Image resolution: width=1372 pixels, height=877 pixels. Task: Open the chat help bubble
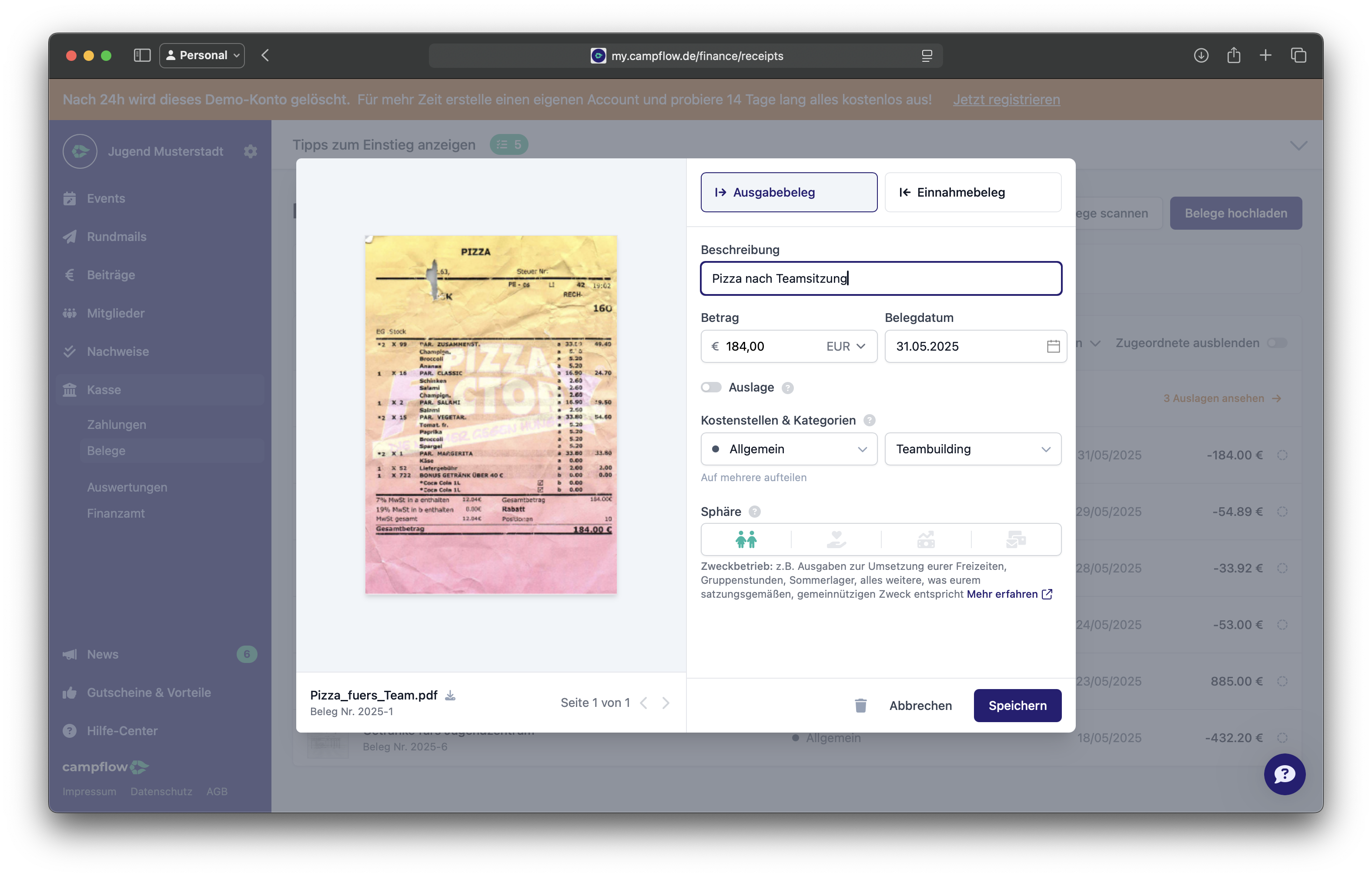(x=1284, y=774)
